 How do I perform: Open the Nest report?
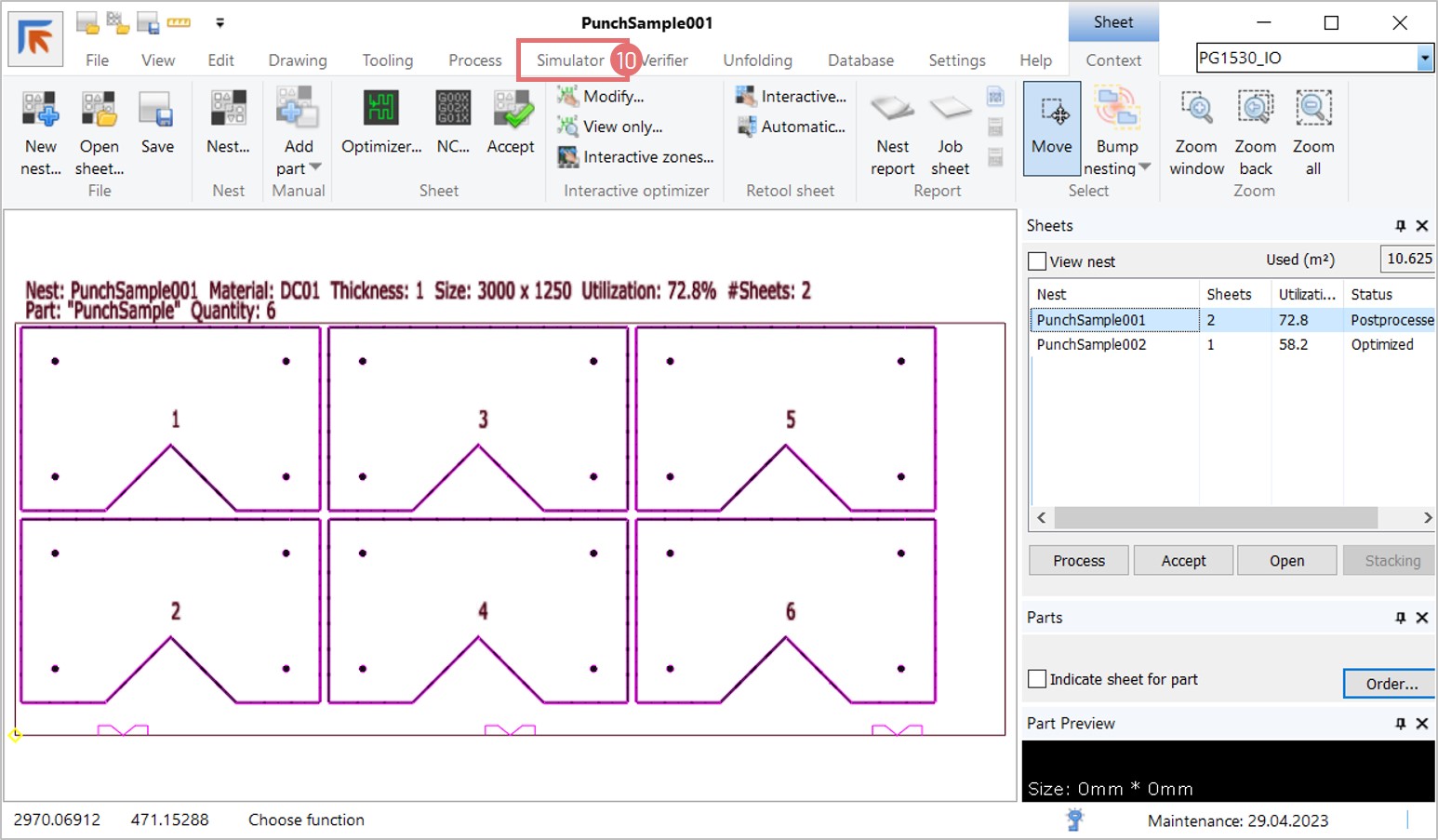point(893,111)
